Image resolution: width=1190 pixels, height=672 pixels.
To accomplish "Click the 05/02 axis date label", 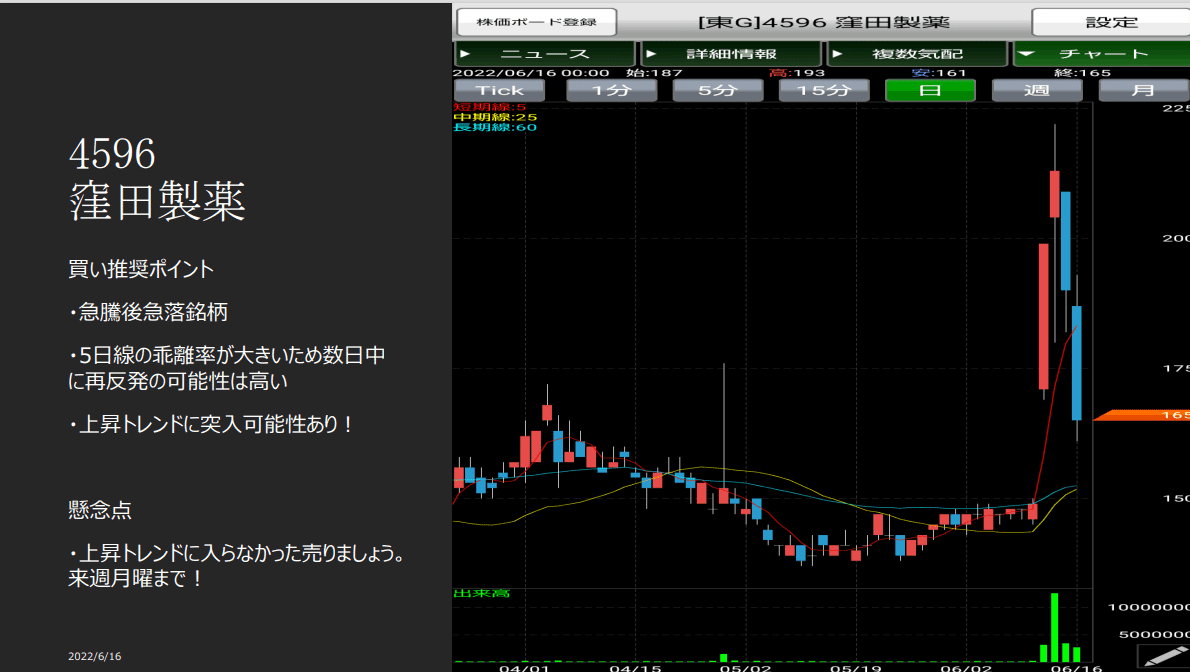I will [x=745, y=667].
